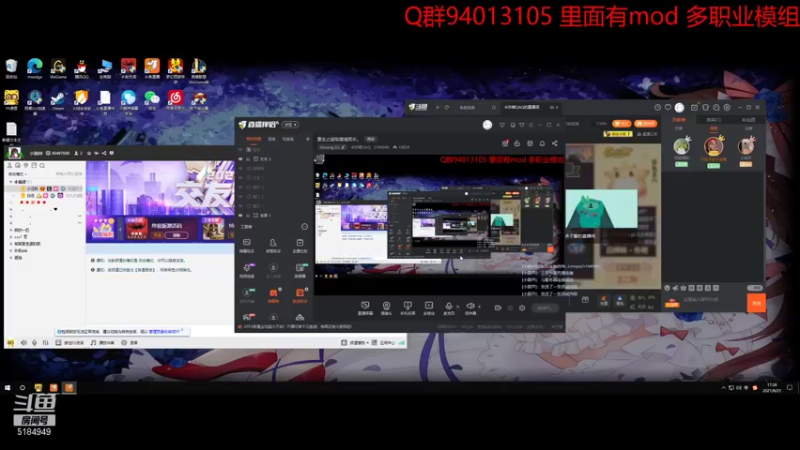Screen dimensions: 800x450
Task: Click the search magnifier in the voice channel window
Action: point(42,165)
